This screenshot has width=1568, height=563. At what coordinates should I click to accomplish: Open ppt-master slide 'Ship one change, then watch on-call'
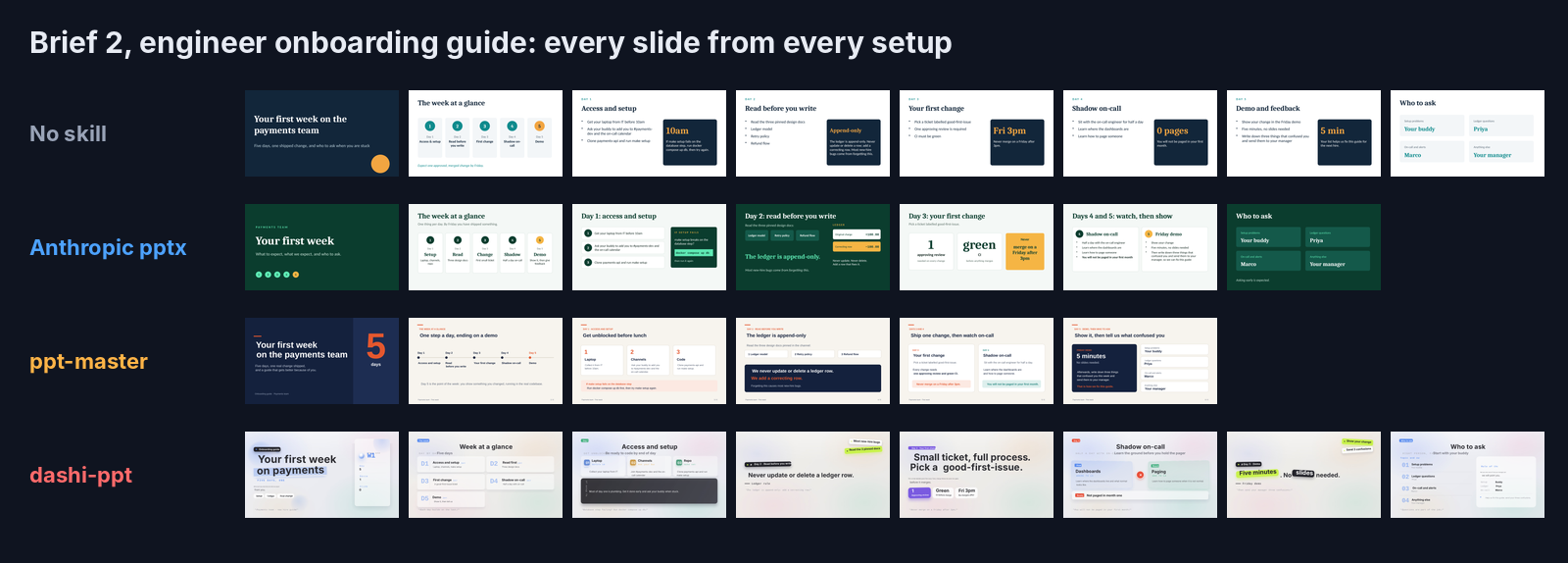coord(976,361)
